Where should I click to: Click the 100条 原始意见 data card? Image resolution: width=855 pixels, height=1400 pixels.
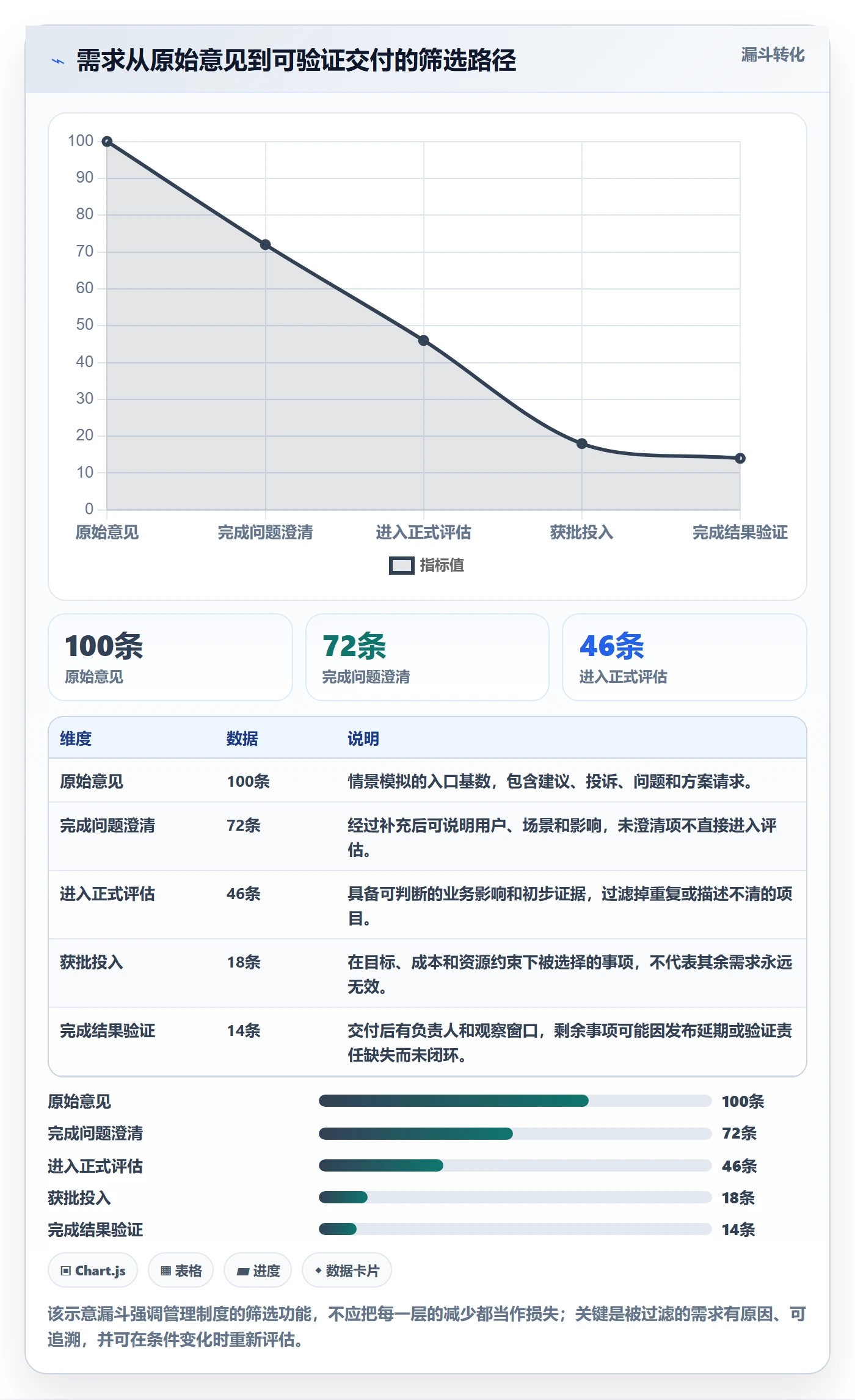170,657
